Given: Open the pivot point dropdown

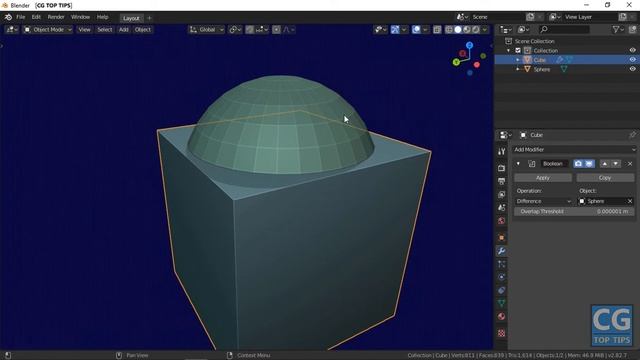Looking at the screenshot, I should tap(235, 30).
